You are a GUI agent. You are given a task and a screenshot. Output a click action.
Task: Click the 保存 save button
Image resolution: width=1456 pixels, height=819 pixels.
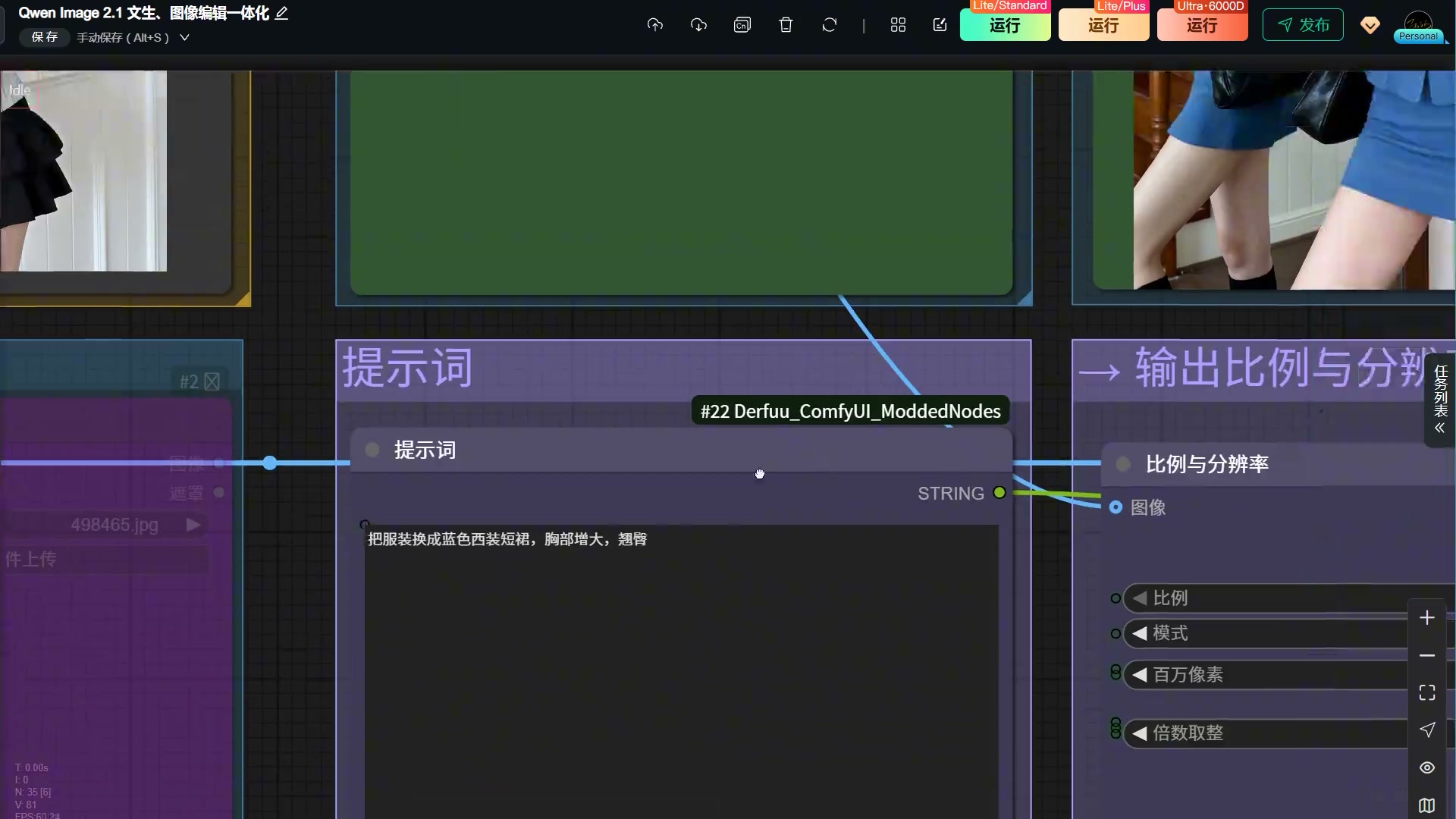tap(45, 37)
